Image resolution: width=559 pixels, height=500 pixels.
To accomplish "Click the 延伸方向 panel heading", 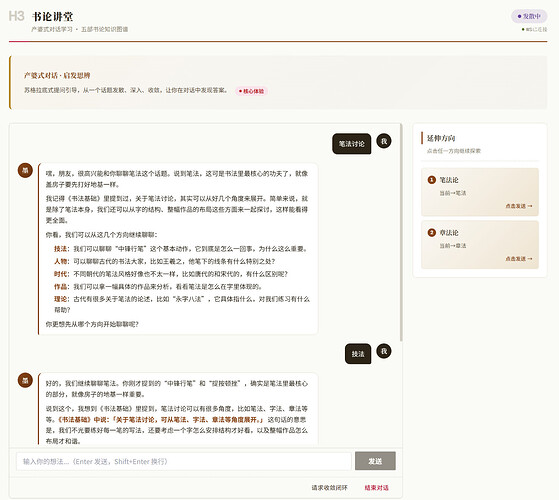I will click(441, 138).
